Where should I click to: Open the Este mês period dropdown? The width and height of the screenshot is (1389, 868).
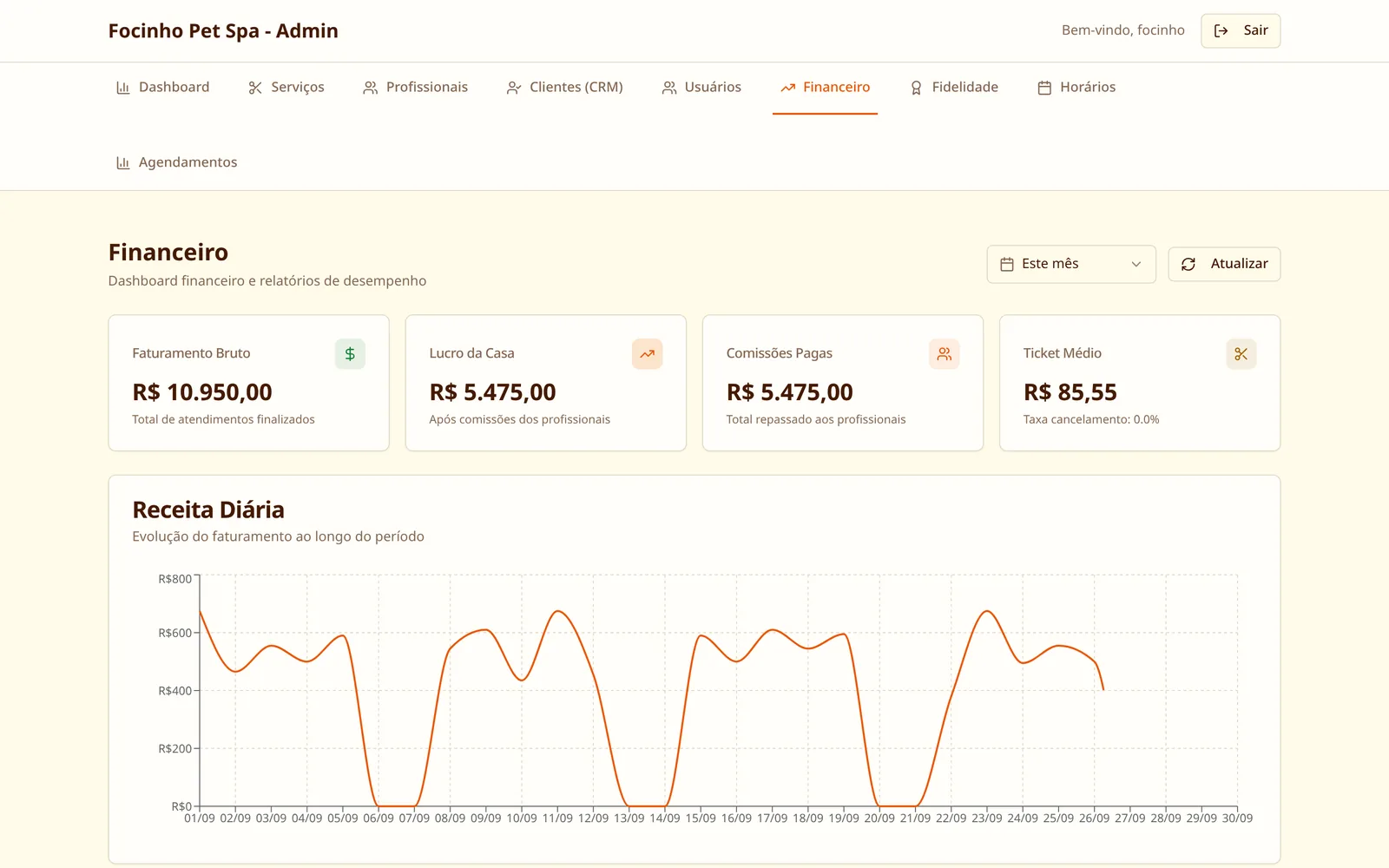tap(1071, 264)
